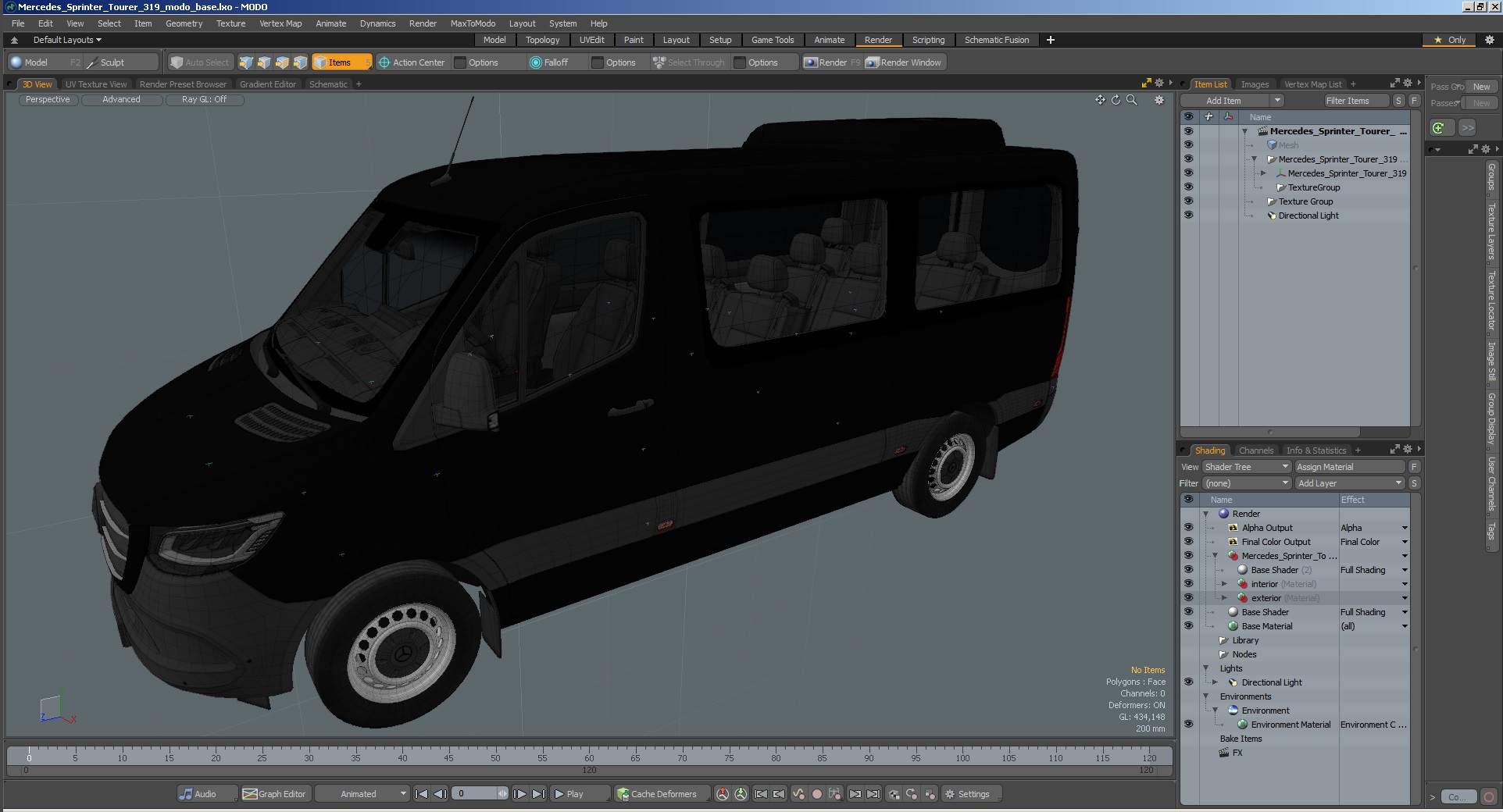This screenshot has width=1503, height=812.
Task: Toggle visibility of exterior material
Action: coord(1188,598)
